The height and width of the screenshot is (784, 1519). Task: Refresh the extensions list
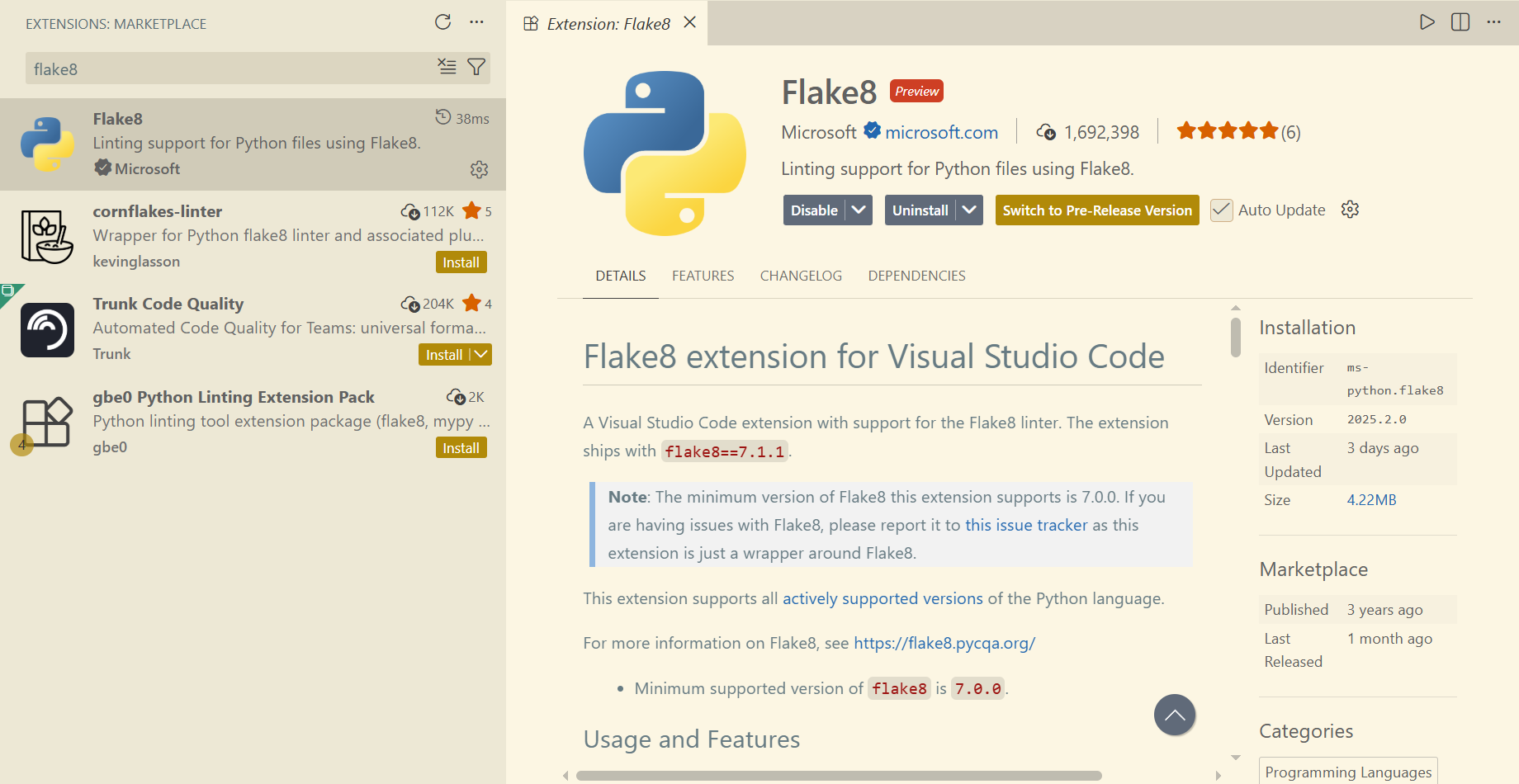(x=443, y=22)
